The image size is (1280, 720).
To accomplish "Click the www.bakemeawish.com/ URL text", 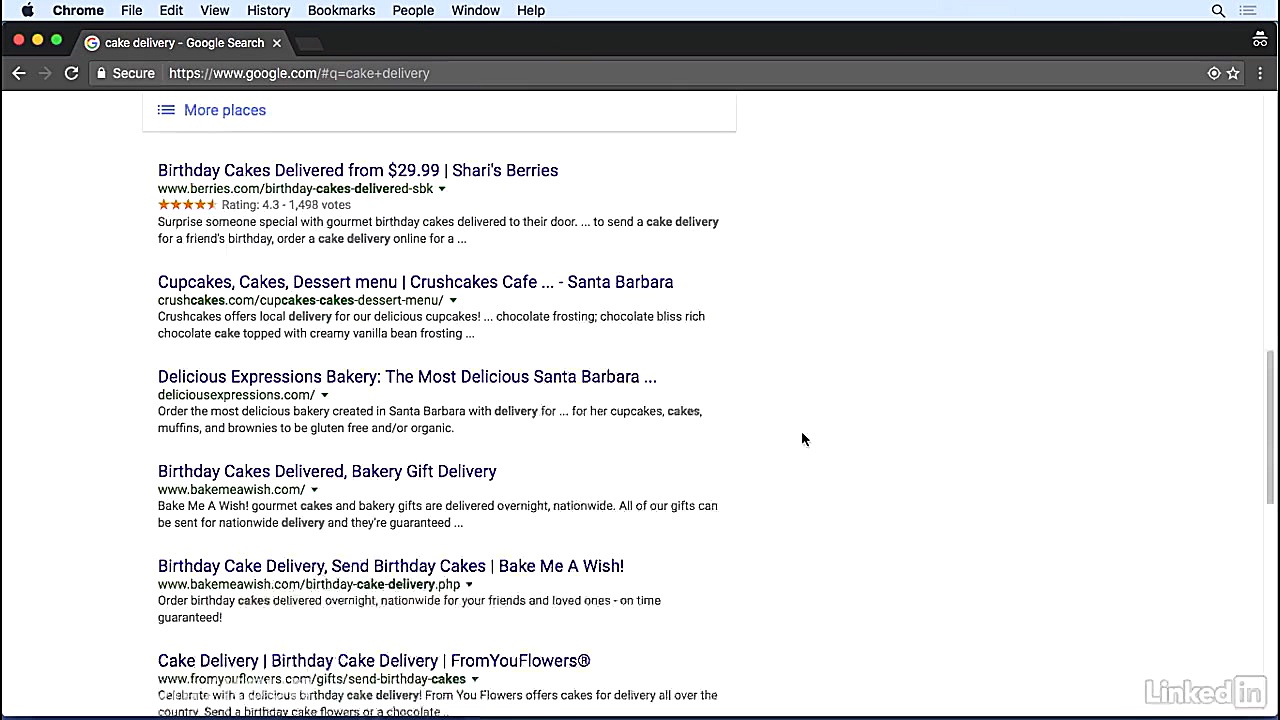I will pyautogui.click(x=231, y=490).
